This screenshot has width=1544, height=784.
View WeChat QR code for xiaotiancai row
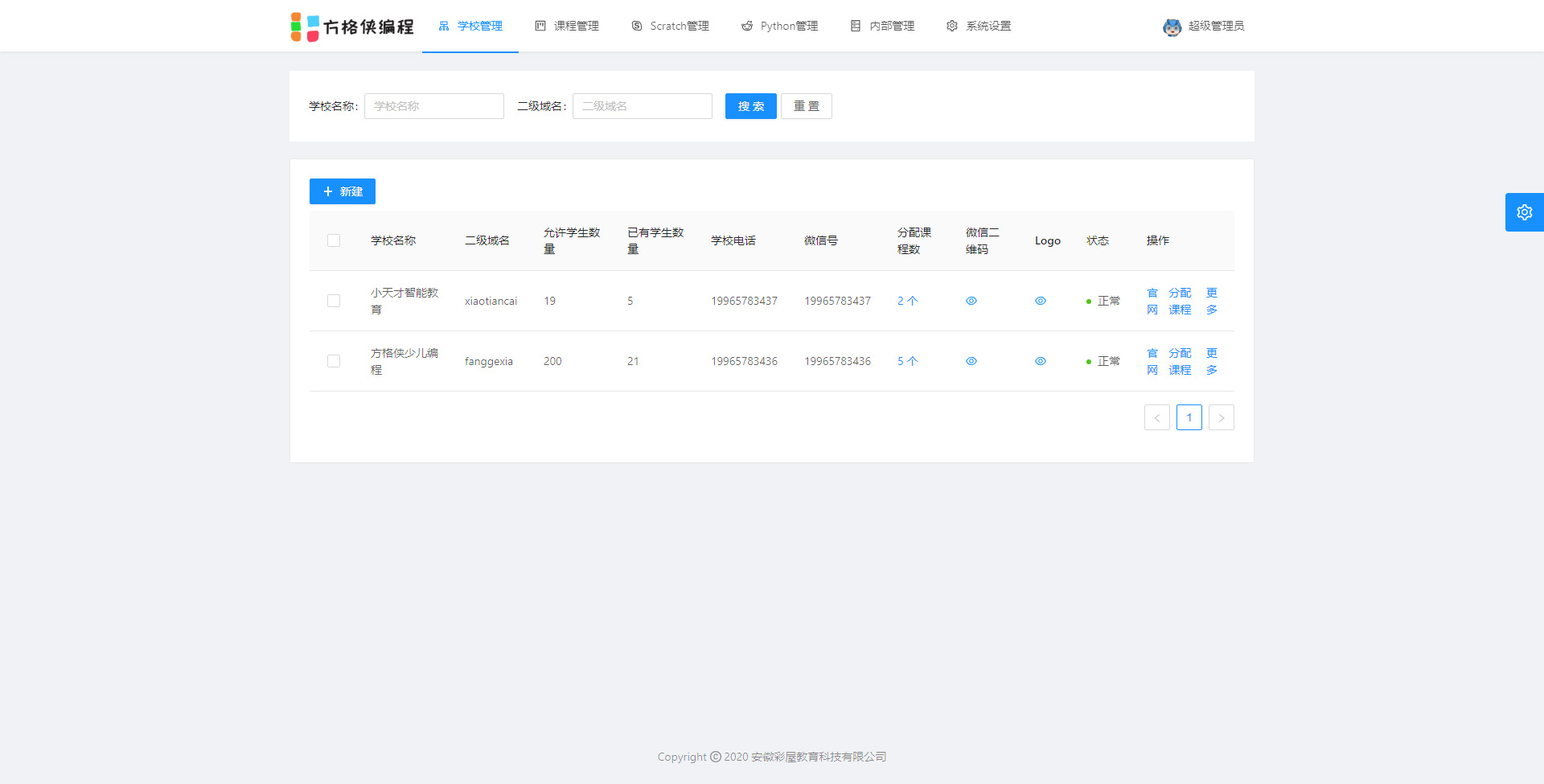tap(971, 301)
